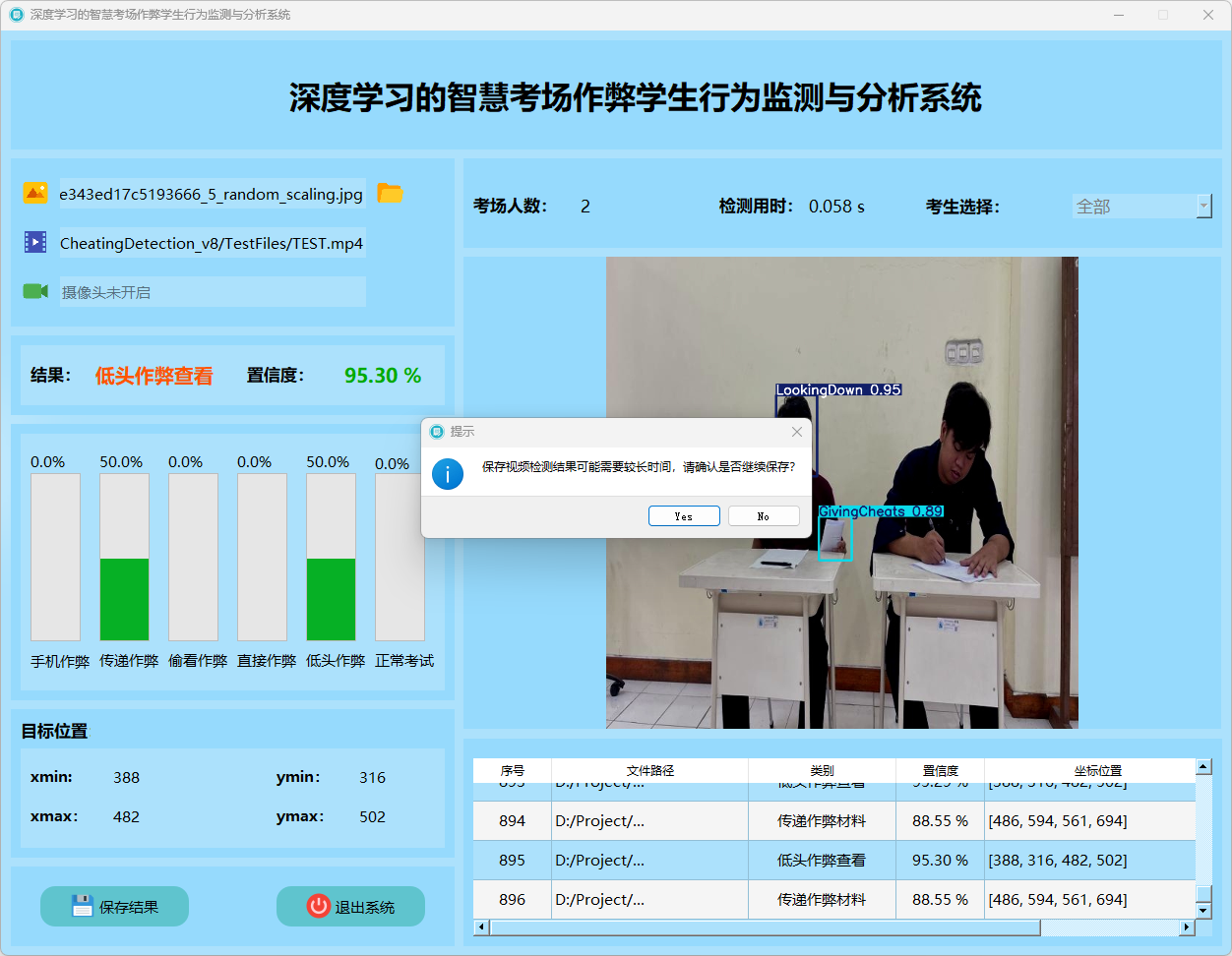1232x956 pixels.
Task: Click the 退出系统 exit button
Action: (350, 906)
